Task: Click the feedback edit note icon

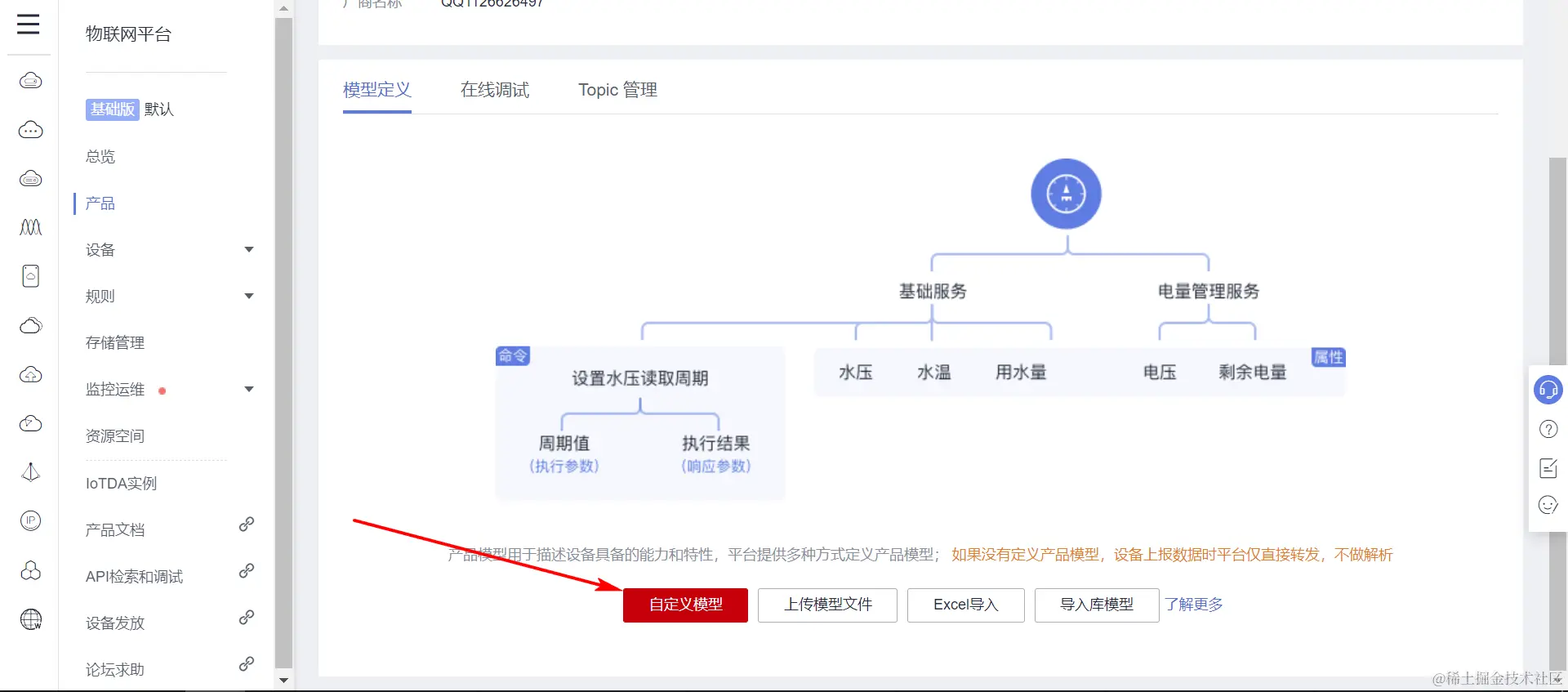Action: [1548, 467]
